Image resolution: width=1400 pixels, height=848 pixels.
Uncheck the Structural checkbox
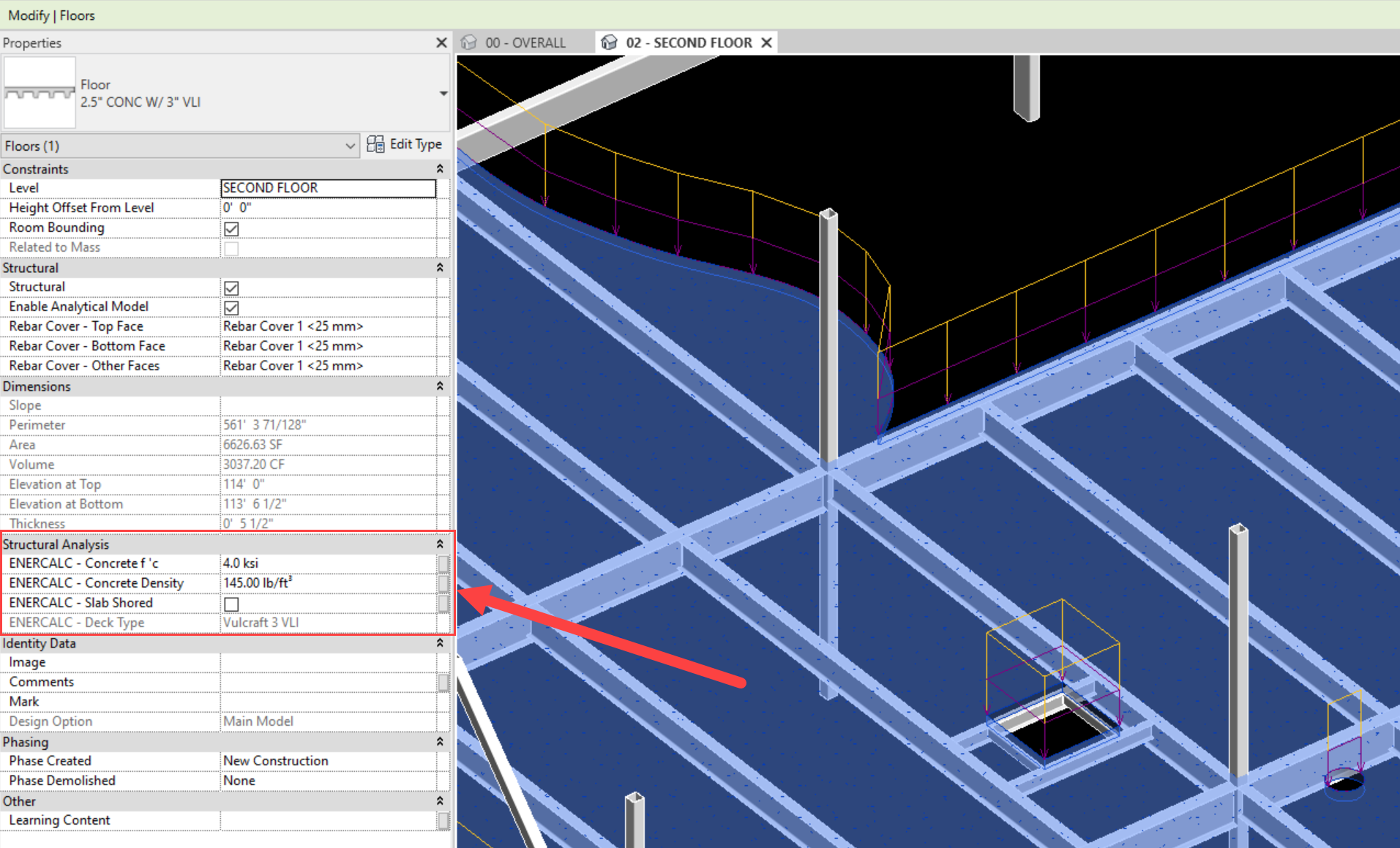231,288
